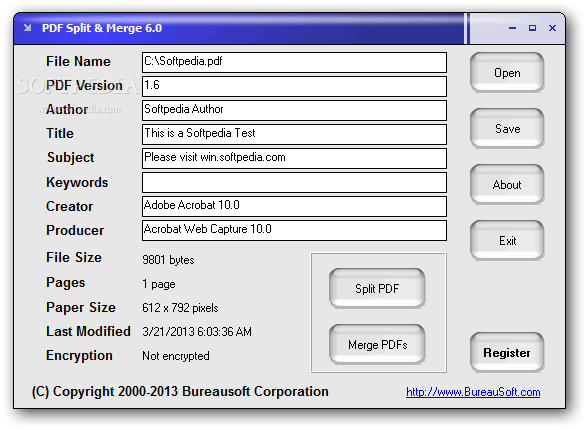Open a PDF with the Open button
Image resolution: width=586 pixels, height=429 pixels.
[x=507, y=72]
